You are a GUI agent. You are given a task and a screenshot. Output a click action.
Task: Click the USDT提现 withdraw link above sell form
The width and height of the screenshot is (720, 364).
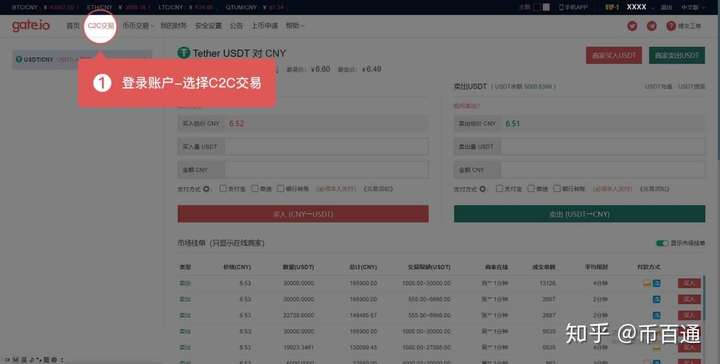(692, 86)
